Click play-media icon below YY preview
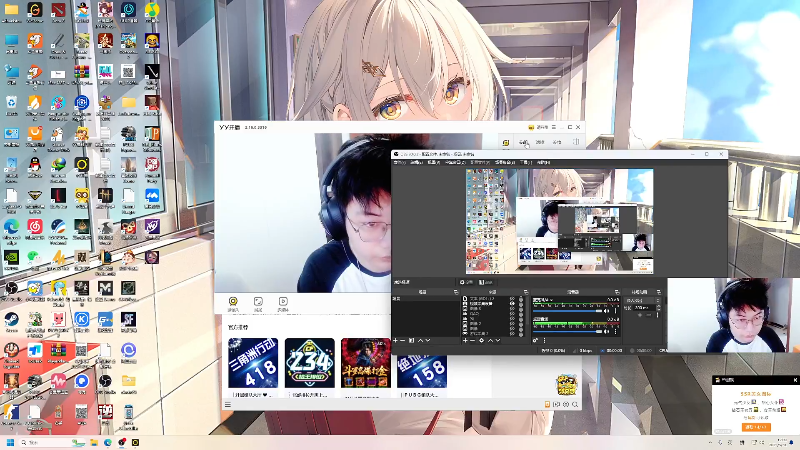Image resolution: width=800 pixels, height=450 pixels. point(283,302)
